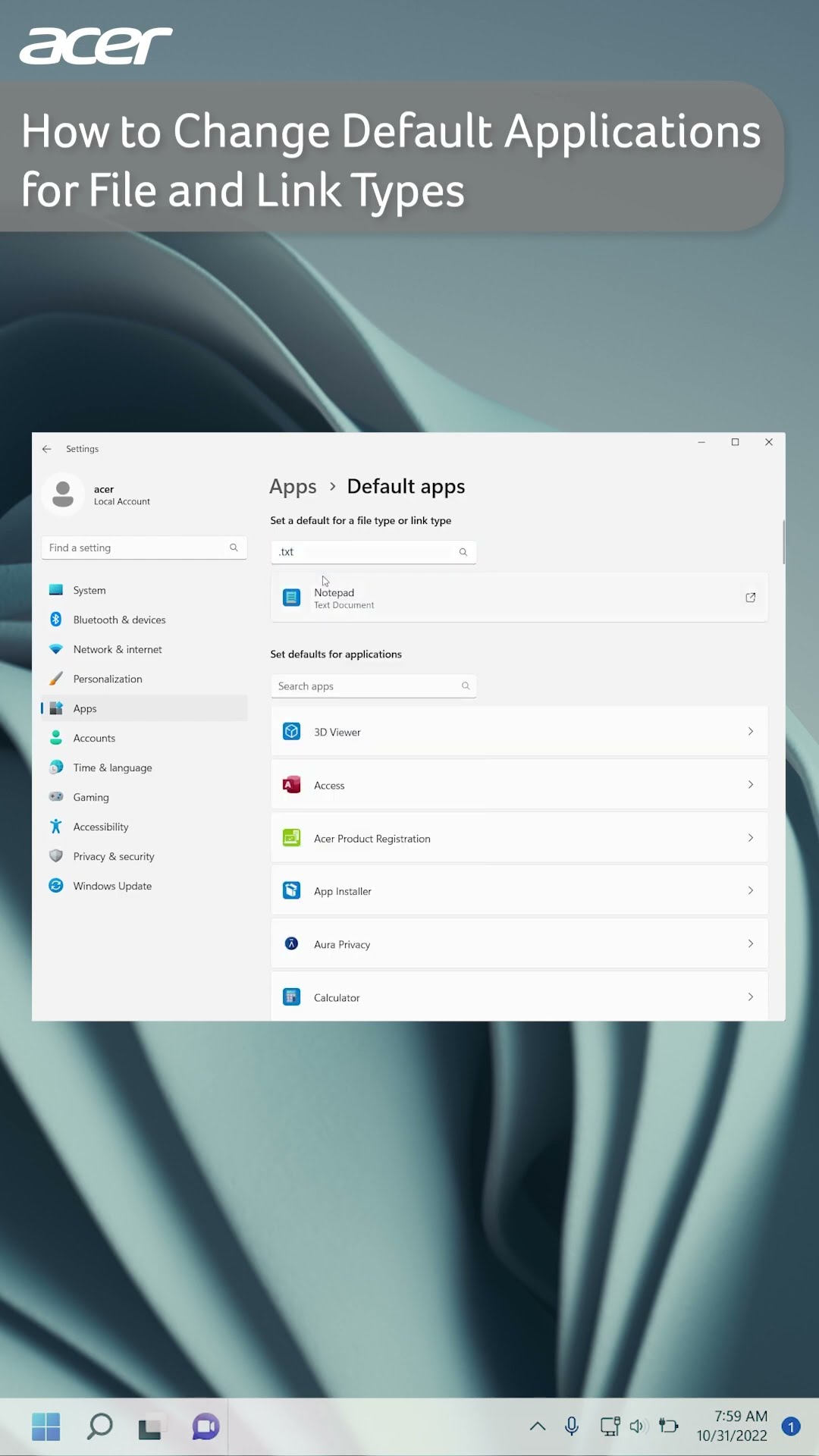Open Personalization settings
Viewport: 819px width, 1456px height.
click(x=144, y=679)
